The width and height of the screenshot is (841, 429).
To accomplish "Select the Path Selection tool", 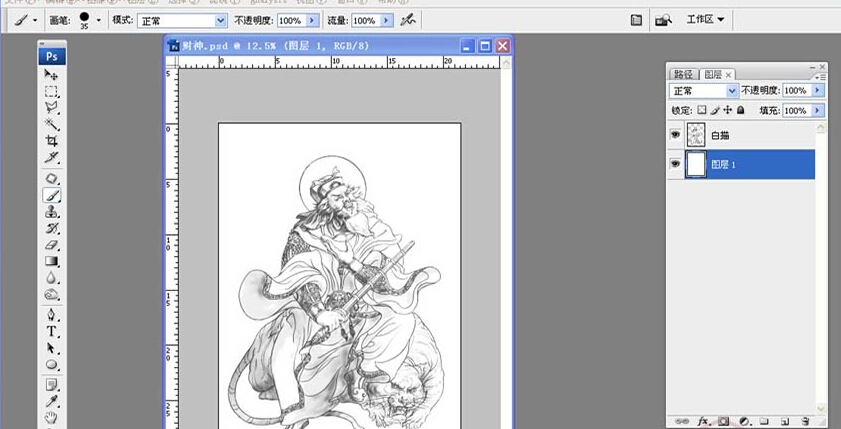I will 51,348.
